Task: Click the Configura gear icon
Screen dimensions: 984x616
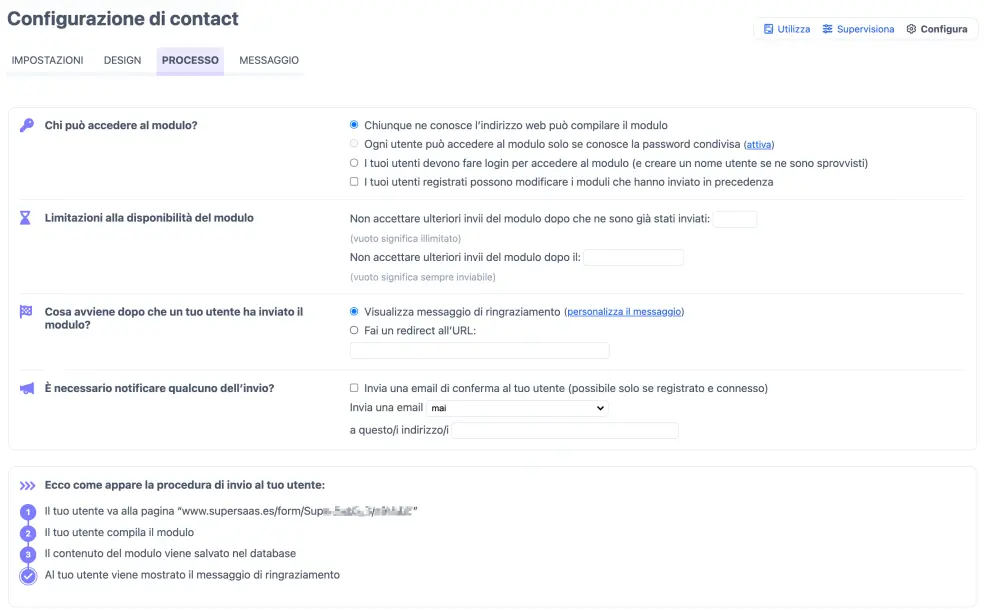Action: [x=911, y=29]
